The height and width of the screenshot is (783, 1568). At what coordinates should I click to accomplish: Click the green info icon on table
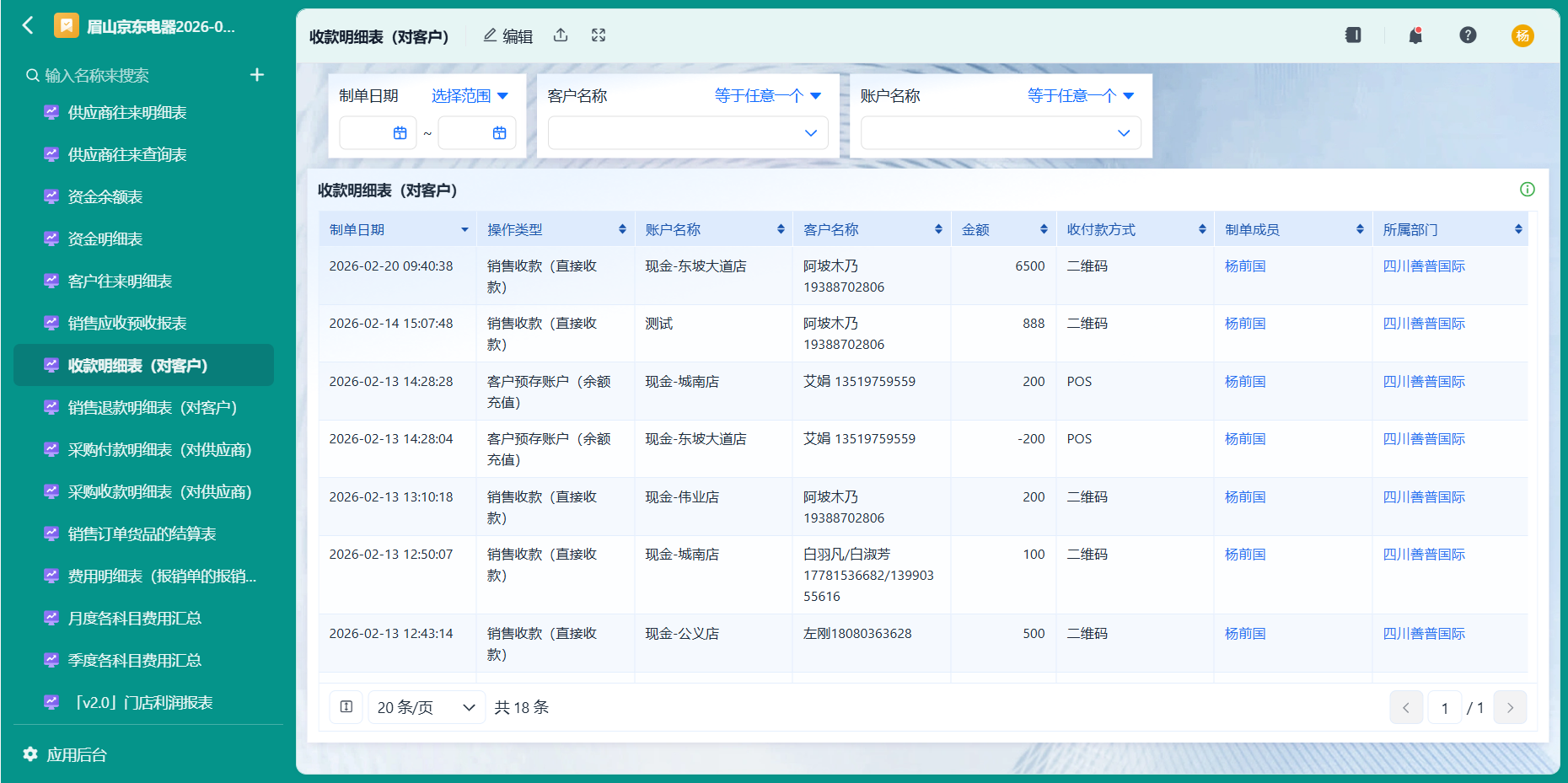pyautogui.click(x=1527, y=190)
